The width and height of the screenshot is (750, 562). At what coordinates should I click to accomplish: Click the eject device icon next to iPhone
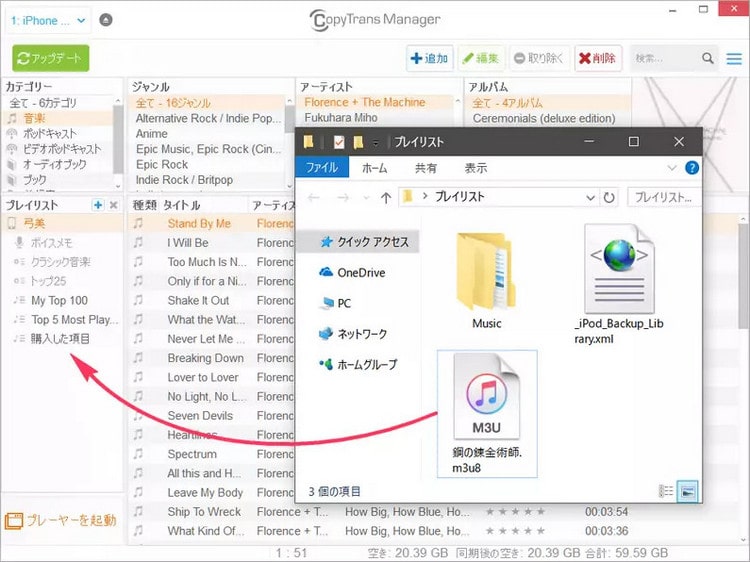[x=106, y=20]
